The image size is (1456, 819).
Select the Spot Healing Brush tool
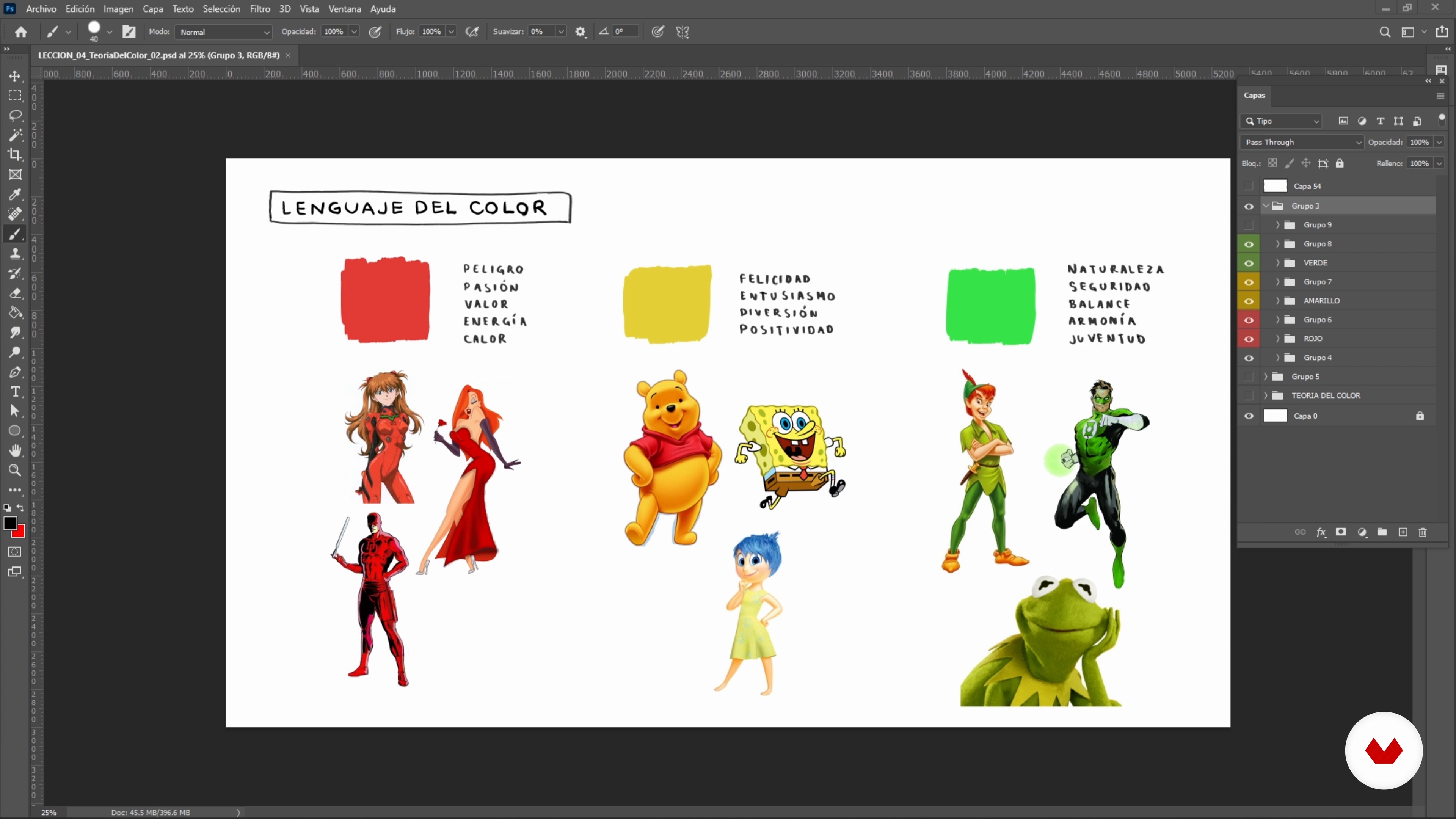coord(15,214)
